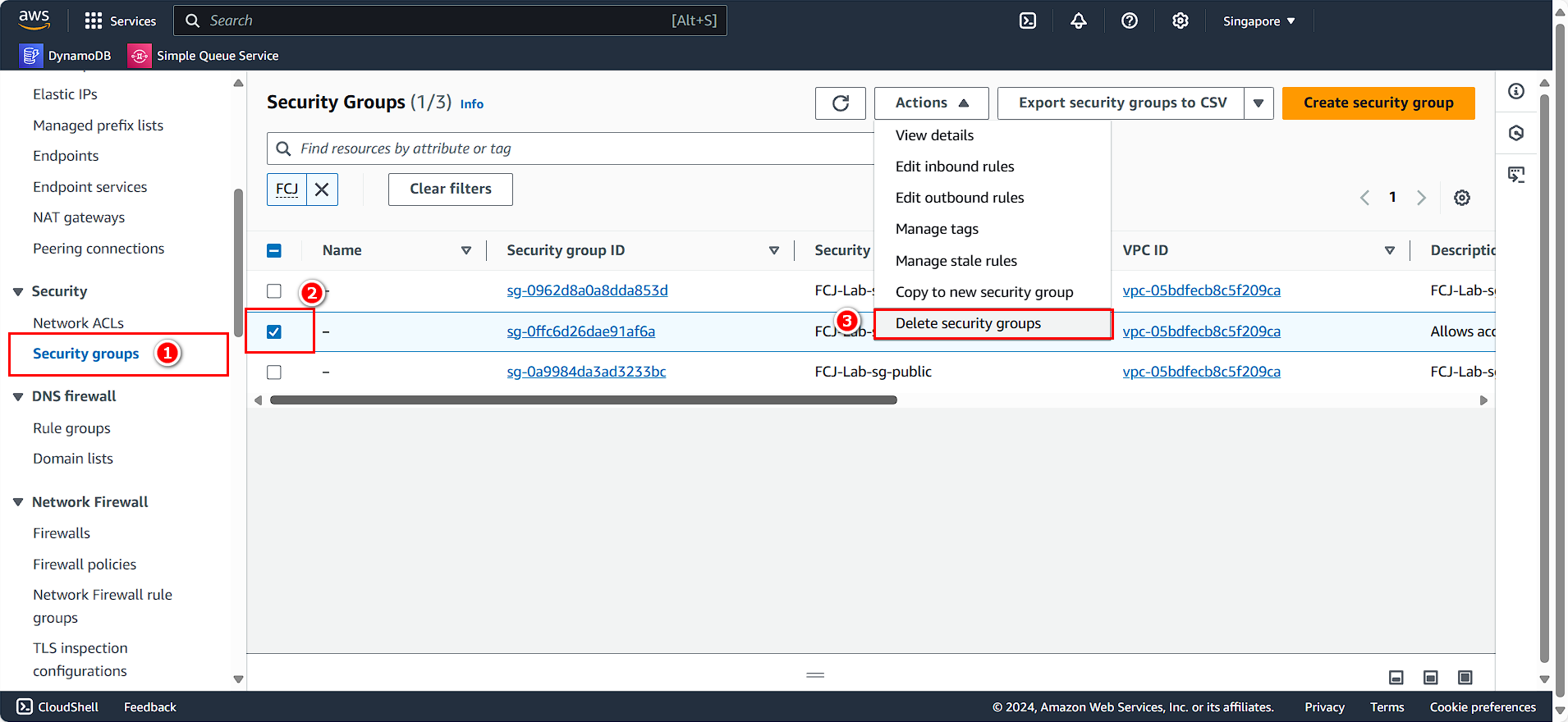Collapse the DNS firewall section
The image size is (1568, 722).
point(18,397)
